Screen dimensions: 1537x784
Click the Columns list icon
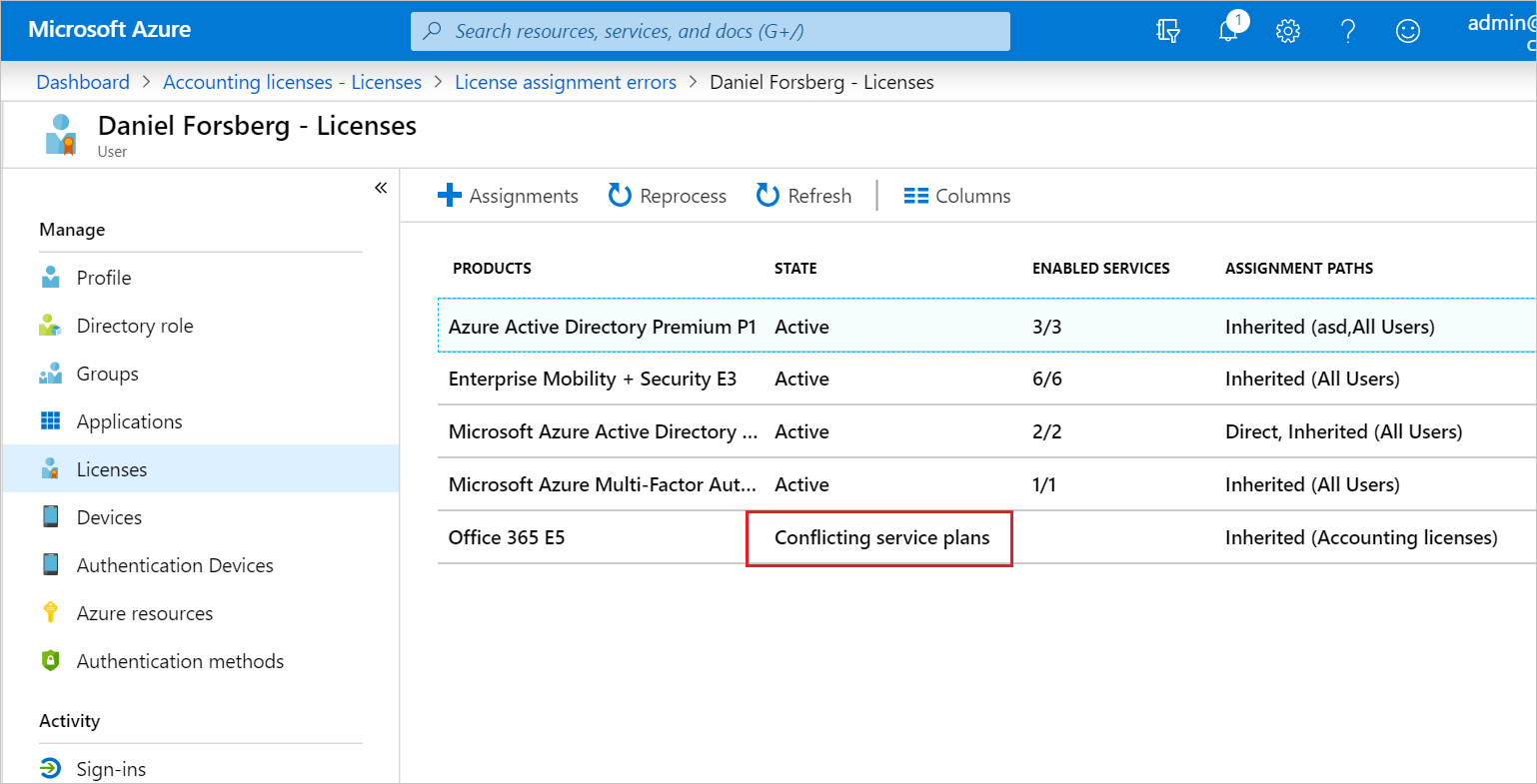point(916,196)
